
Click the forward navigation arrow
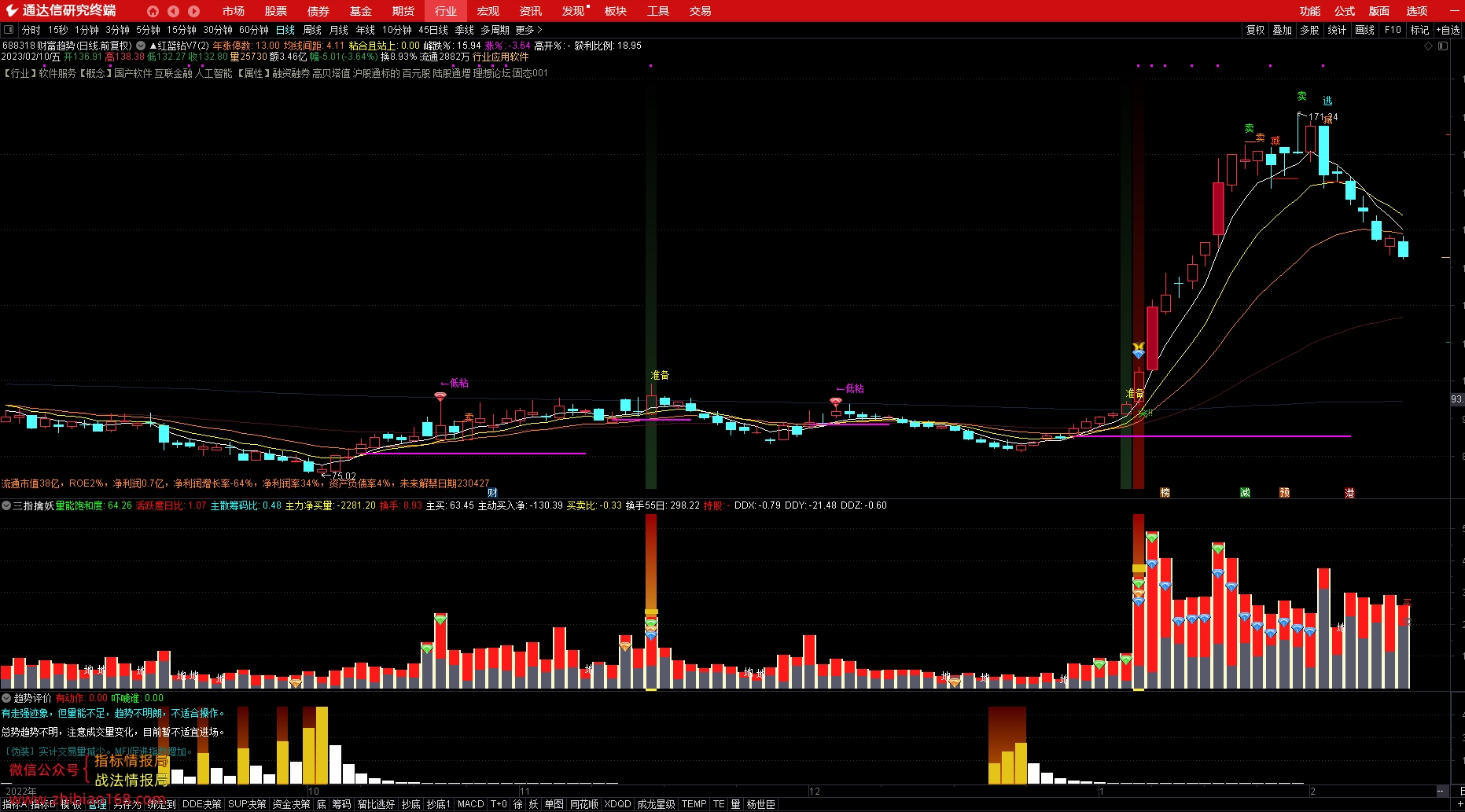pos(193,11)
